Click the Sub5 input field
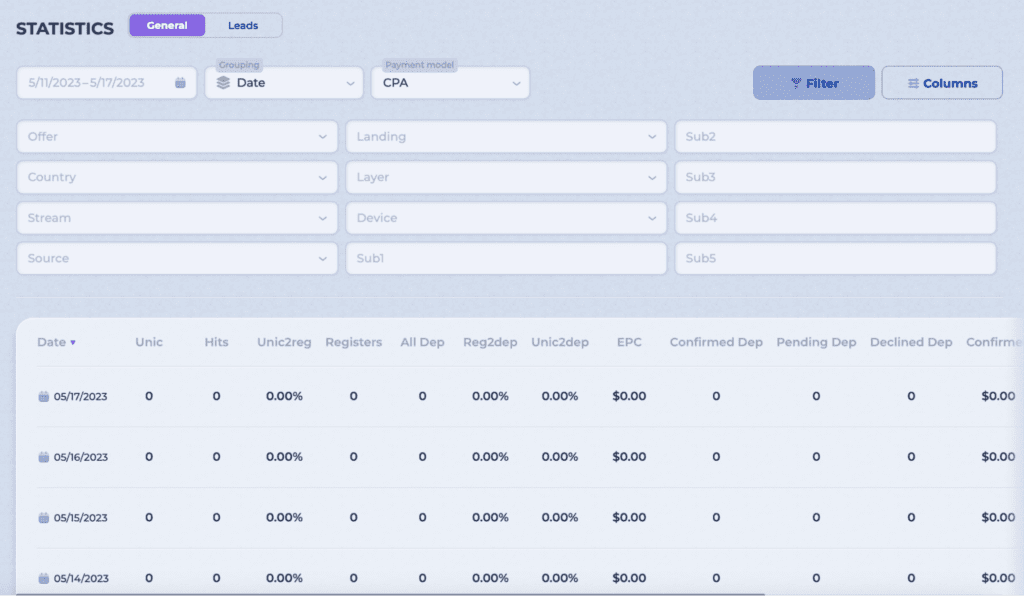1024x596 pixels. point(835,258)
